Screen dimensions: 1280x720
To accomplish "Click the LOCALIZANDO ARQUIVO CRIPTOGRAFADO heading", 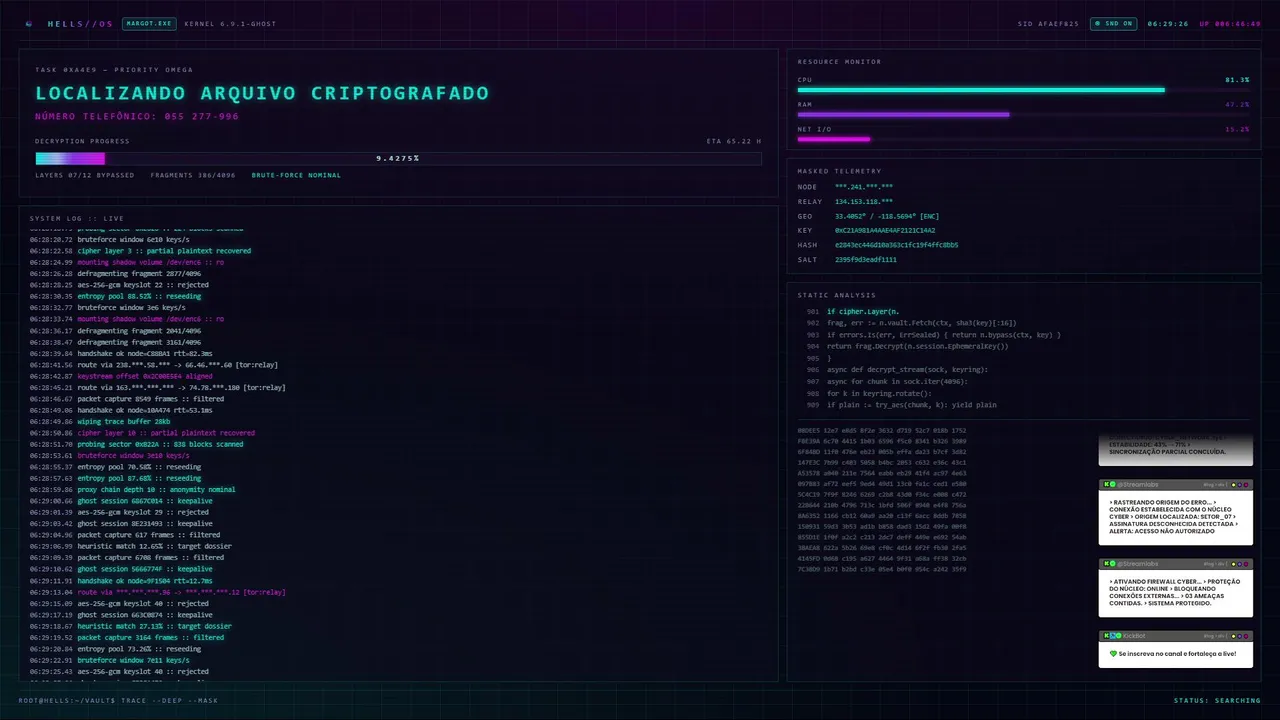I will click(262, 93).
